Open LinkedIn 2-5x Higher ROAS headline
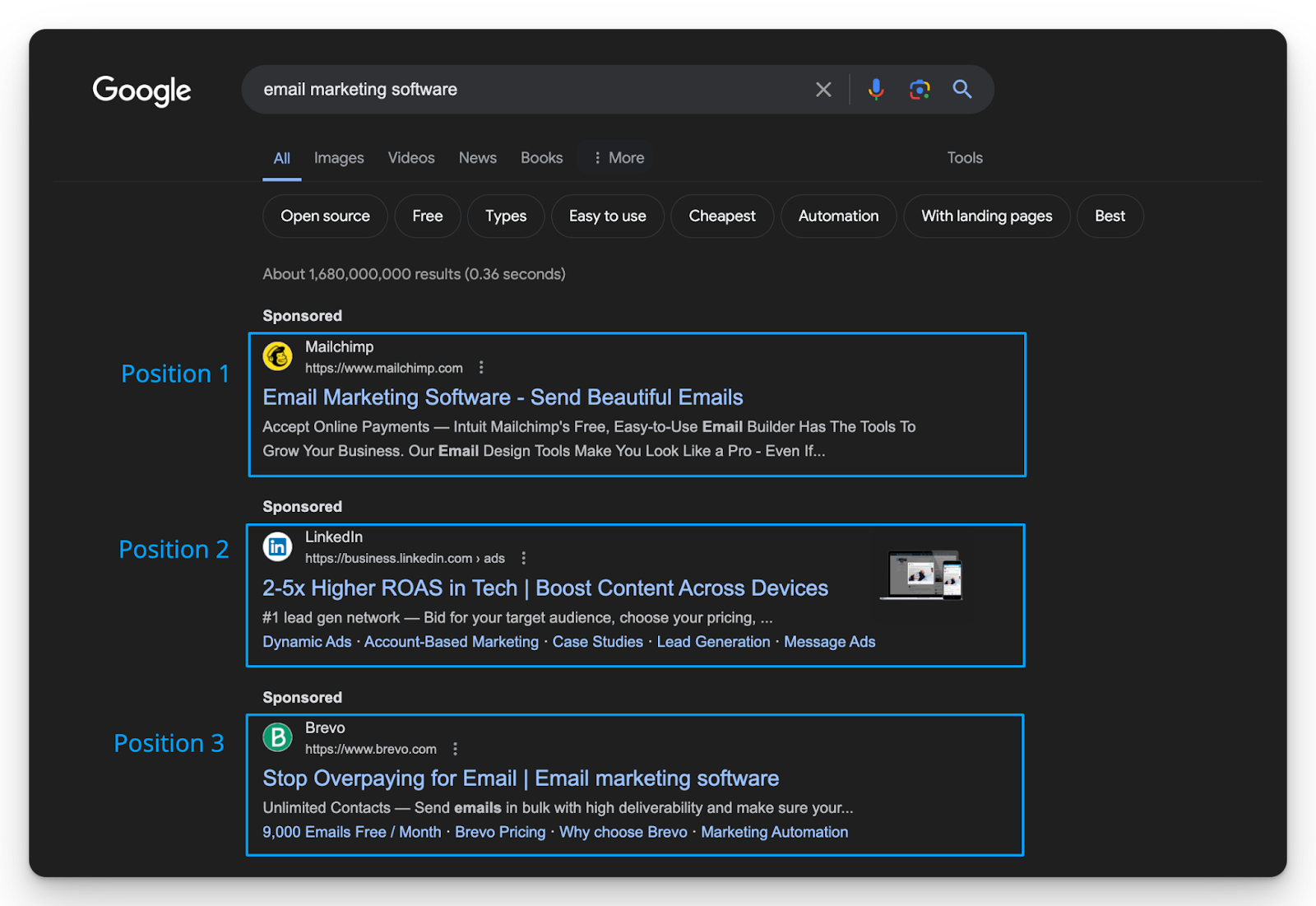Screen dimensions: 1316x906 (x=545, y=588)
